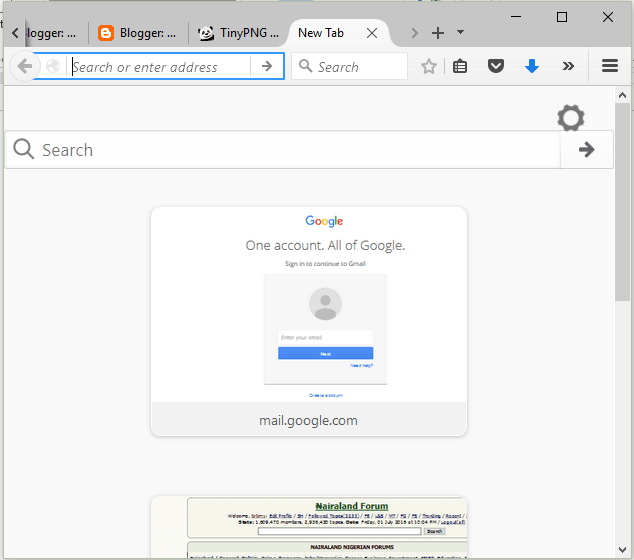
Task: Switch to Blogger tab with orange icon
Action: click(138, 33)
